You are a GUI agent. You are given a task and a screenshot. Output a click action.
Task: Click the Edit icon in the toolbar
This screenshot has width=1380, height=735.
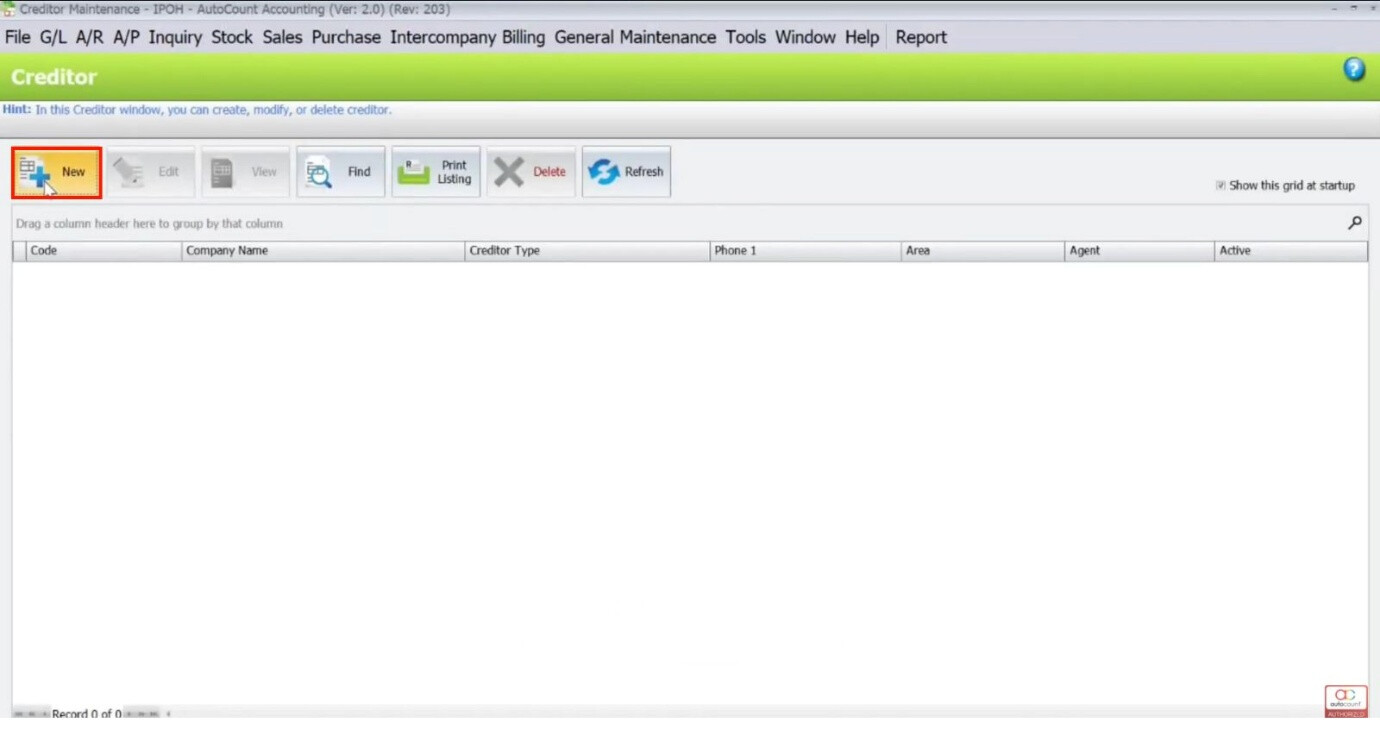coord(150,171)
